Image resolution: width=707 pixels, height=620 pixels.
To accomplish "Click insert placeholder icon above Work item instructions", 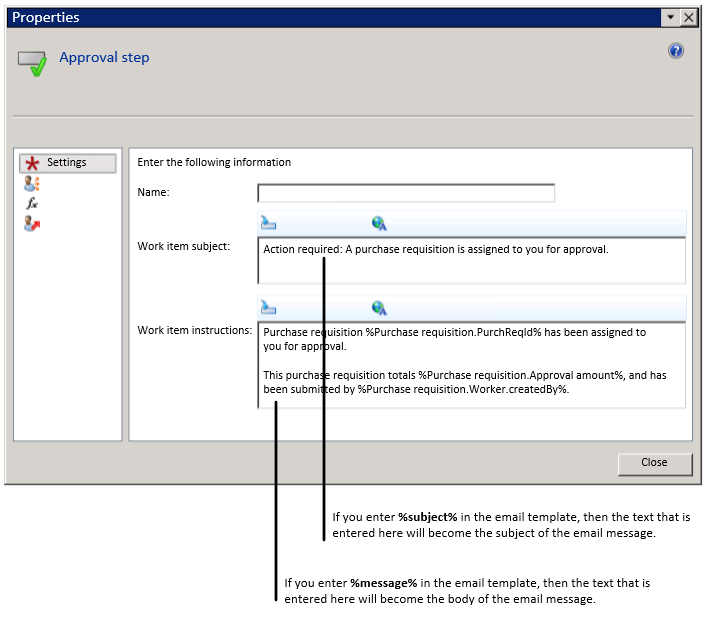I will pyautogui.click(x=268, y=308).
